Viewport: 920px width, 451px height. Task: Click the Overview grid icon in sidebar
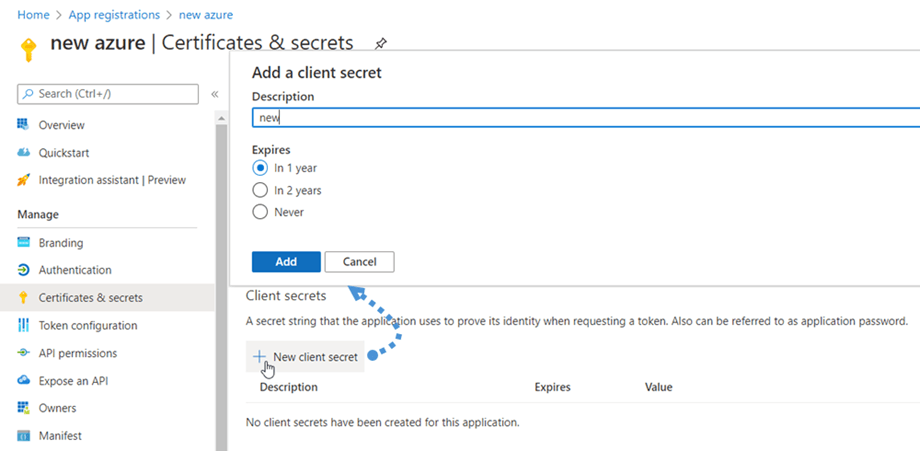pyautogui.click(x=24, y=125)
